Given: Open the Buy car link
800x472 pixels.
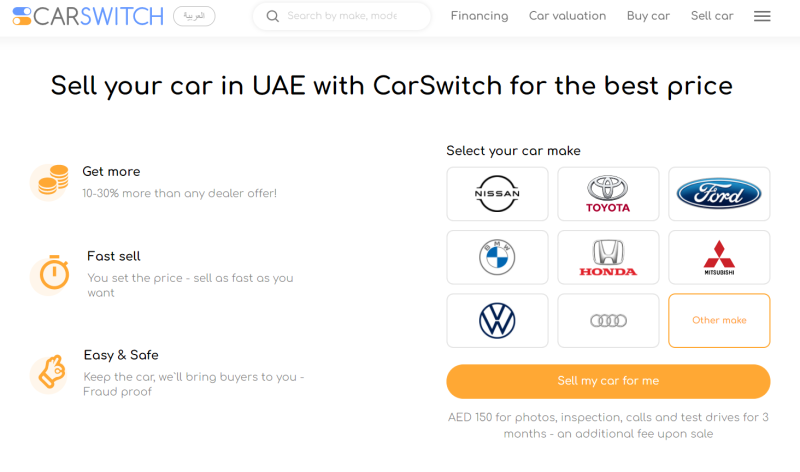Looking at the screenshot, I should point(648,16).
